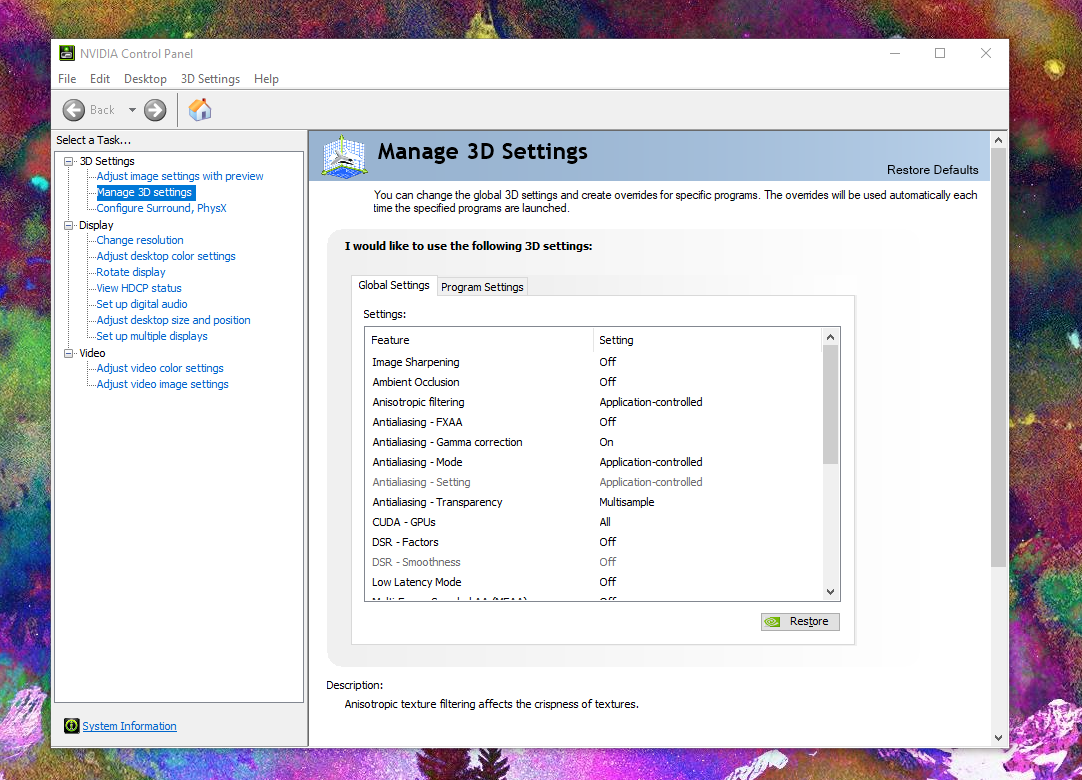Click the NVIDIA logo in the title bar
The height and width of the screenshot is (780, 1082).
tap(67, 53)
